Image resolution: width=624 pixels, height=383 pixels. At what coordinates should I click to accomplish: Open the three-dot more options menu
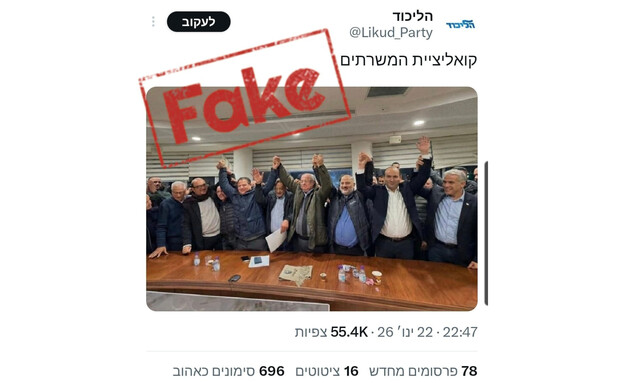click(153, 21)
